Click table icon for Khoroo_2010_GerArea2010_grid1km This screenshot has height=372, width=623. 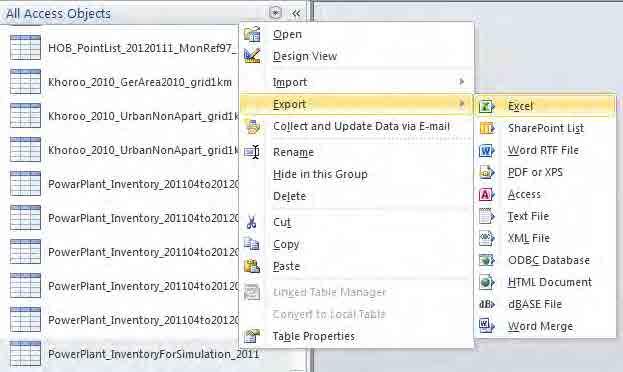[25, 82]
